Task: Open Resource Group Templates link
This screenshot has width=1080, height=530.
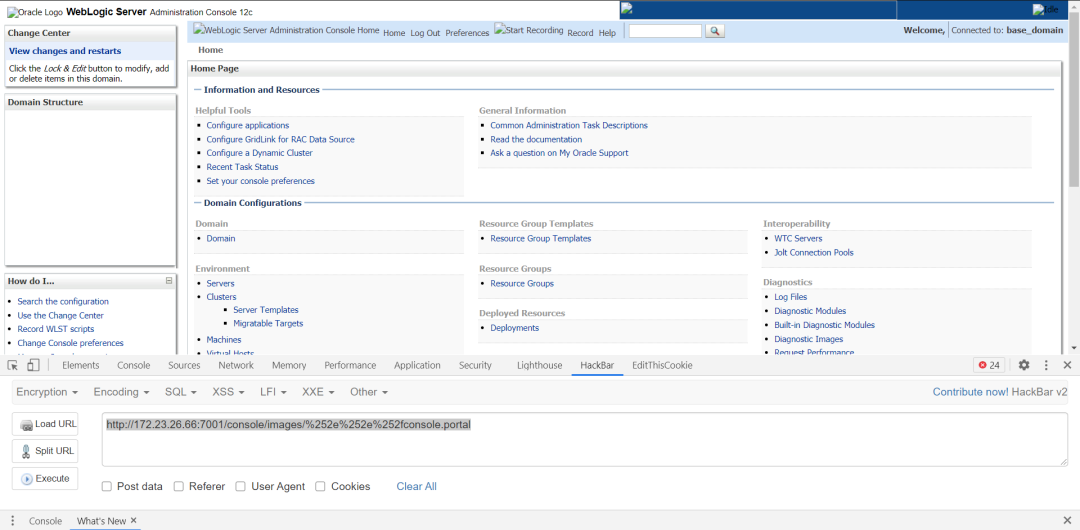Action: tap(541, 238)
